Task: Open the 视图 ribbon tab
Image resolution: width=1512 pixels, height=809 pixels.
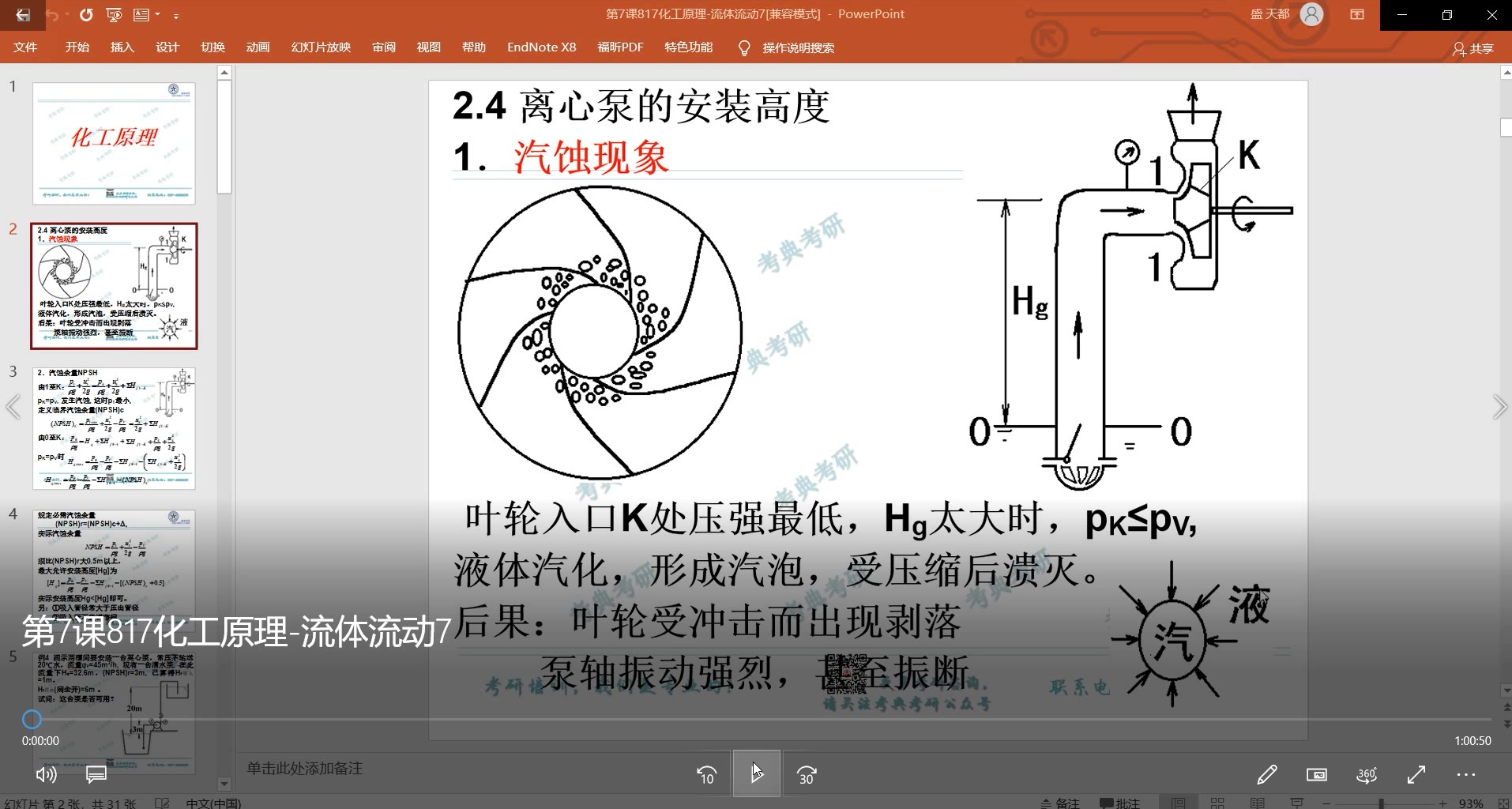Action: pos(429,47)
